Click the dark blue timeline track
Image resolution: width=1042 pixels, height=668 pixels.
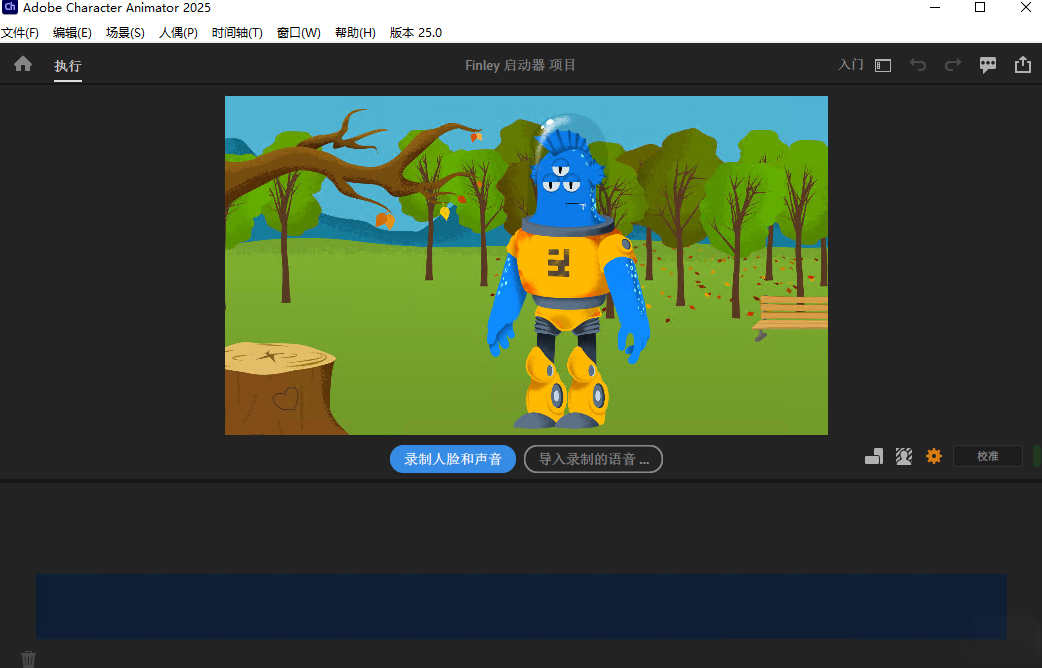pyautogui.click(x=521, y=606)
